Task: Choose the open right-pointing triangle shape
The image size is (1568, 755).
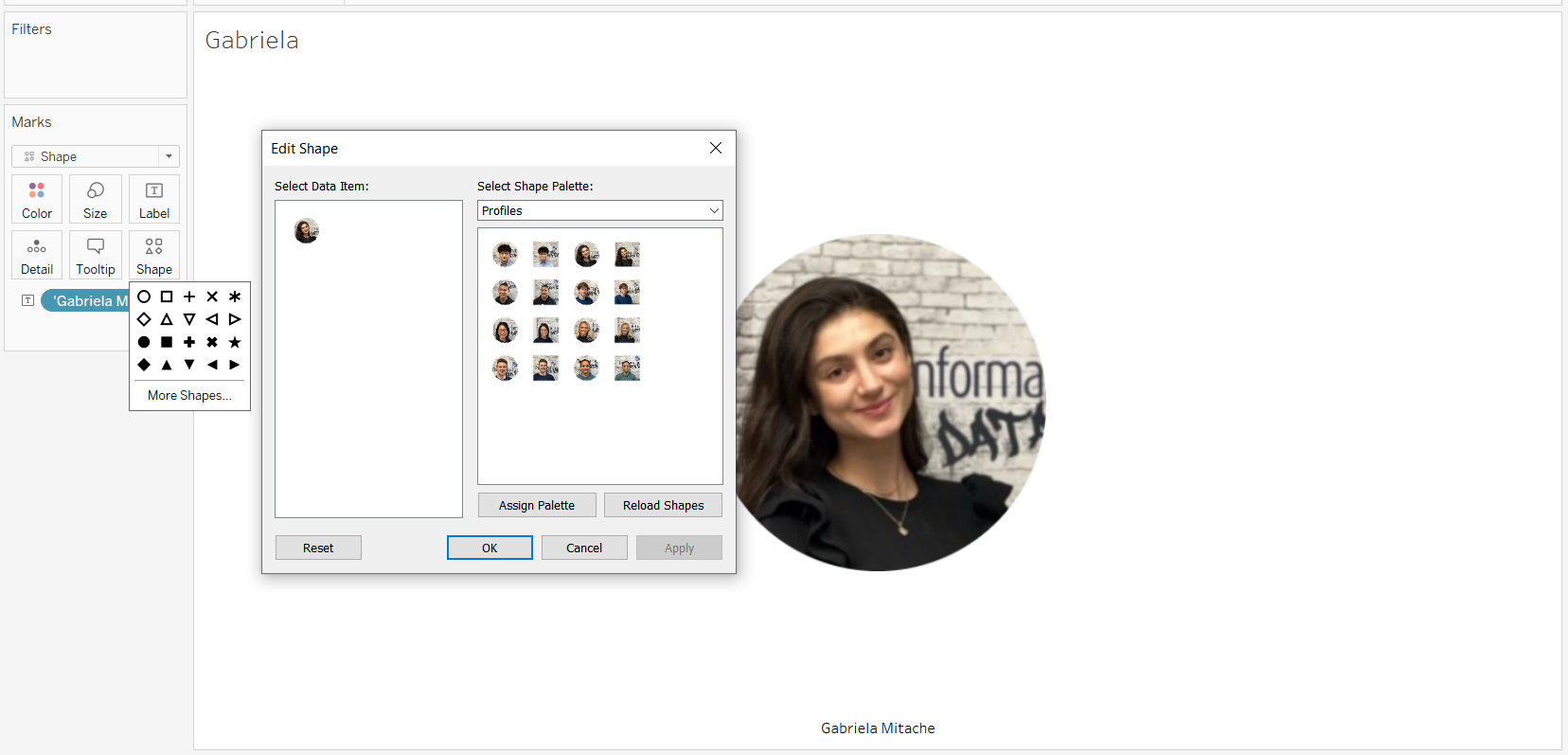Action: tap(235, 319)
